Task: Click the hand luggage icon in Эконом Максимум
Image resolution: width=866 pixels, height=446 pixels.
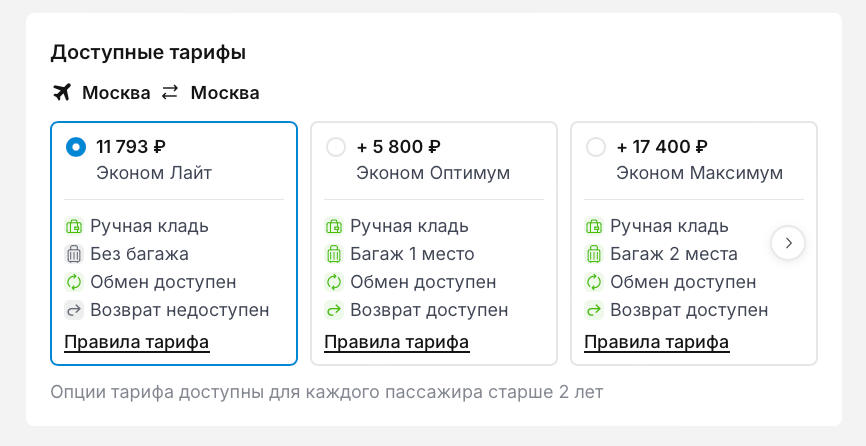Action: coord(593,226)
